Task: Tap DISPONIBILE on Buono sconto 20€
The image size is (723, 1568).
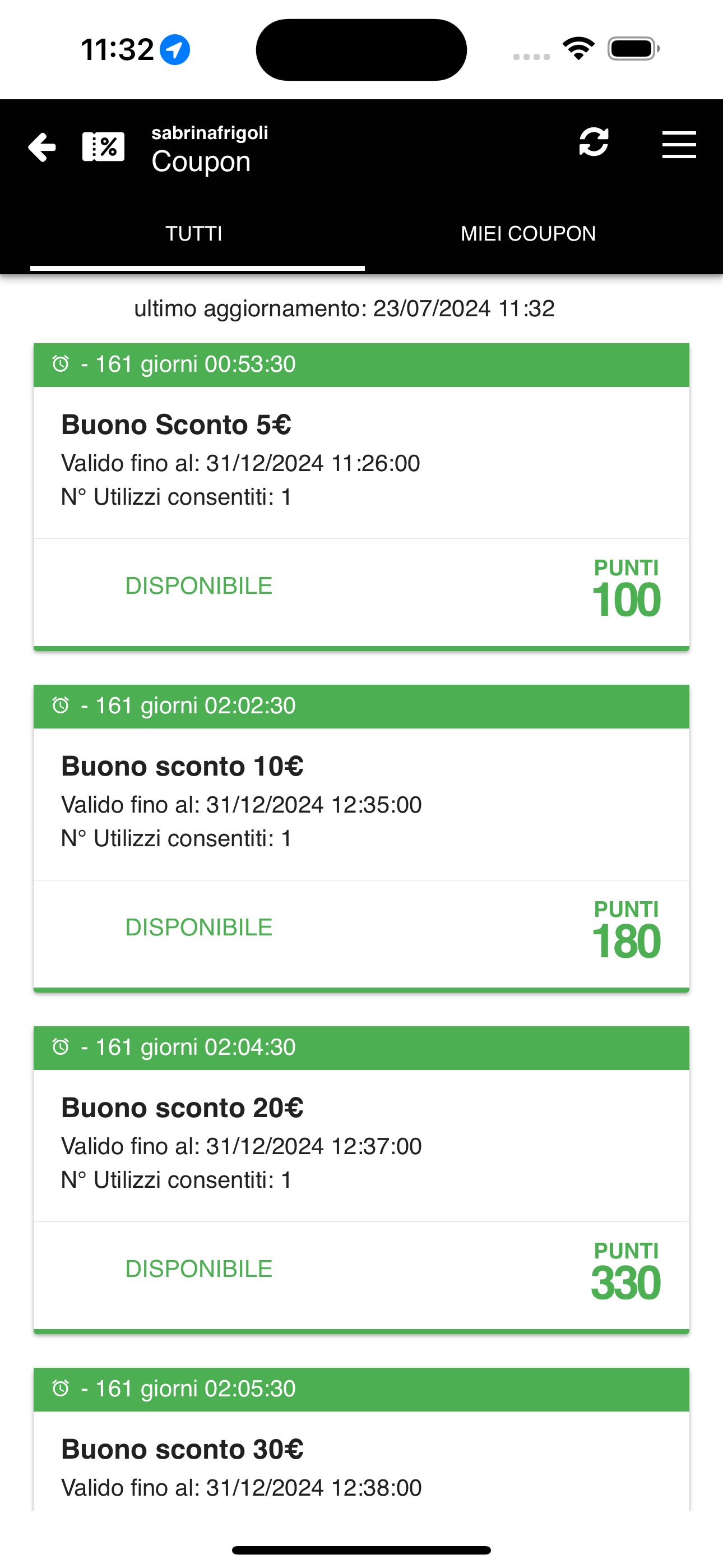Action: [x=199, y=1269]
